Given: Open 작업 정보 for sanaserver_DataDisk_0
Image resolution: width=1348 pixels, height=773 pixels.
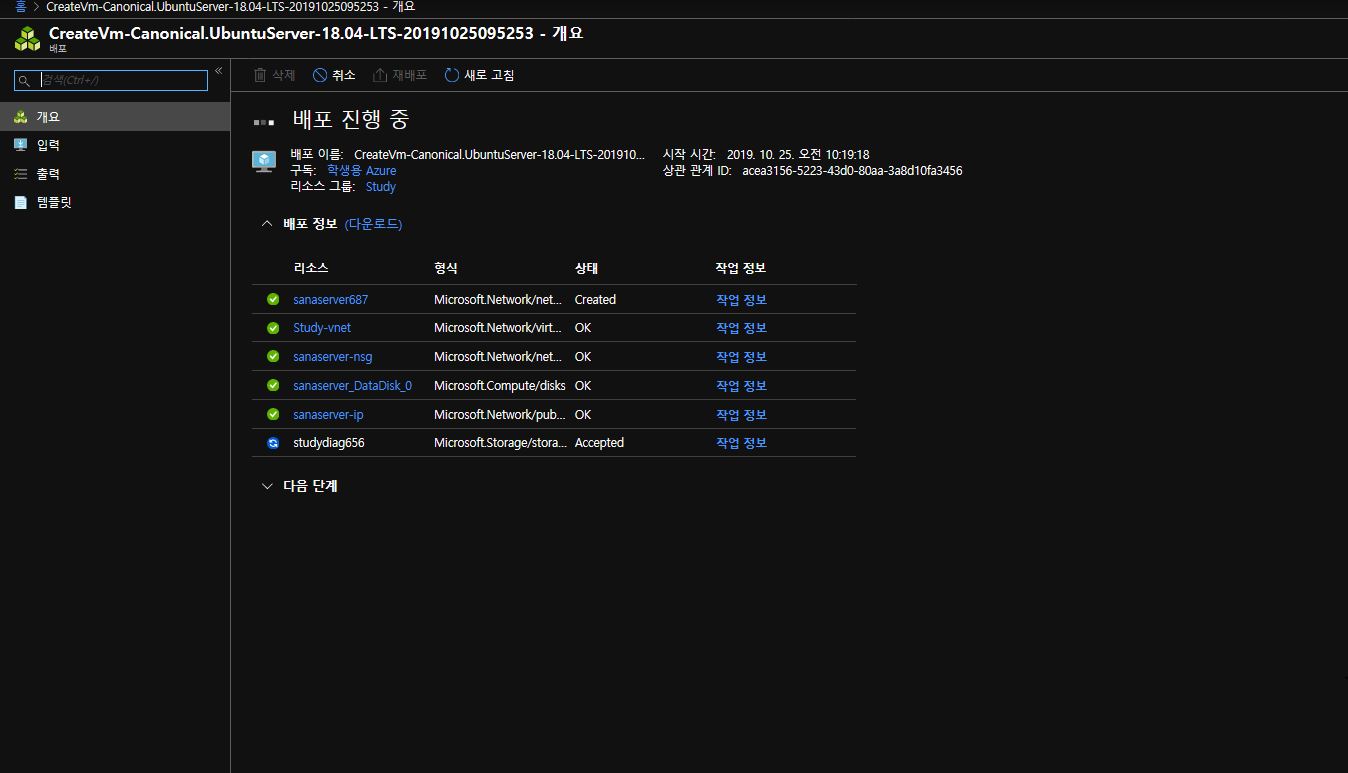Looking at the screenshot, I should coord(741,385).
